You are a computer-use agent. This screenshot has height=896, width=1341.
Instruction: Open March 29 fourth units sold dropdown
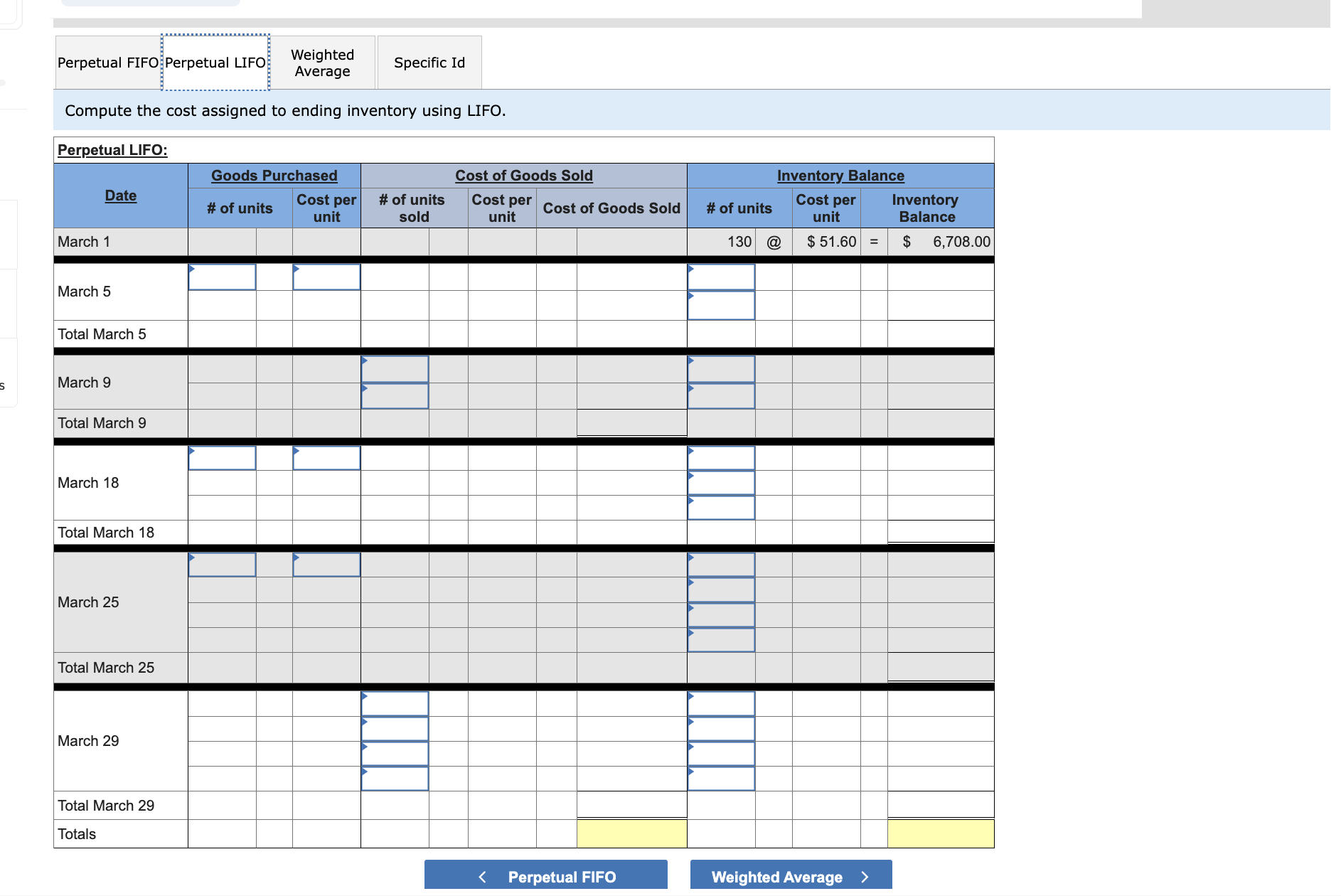tap(395, 778)
